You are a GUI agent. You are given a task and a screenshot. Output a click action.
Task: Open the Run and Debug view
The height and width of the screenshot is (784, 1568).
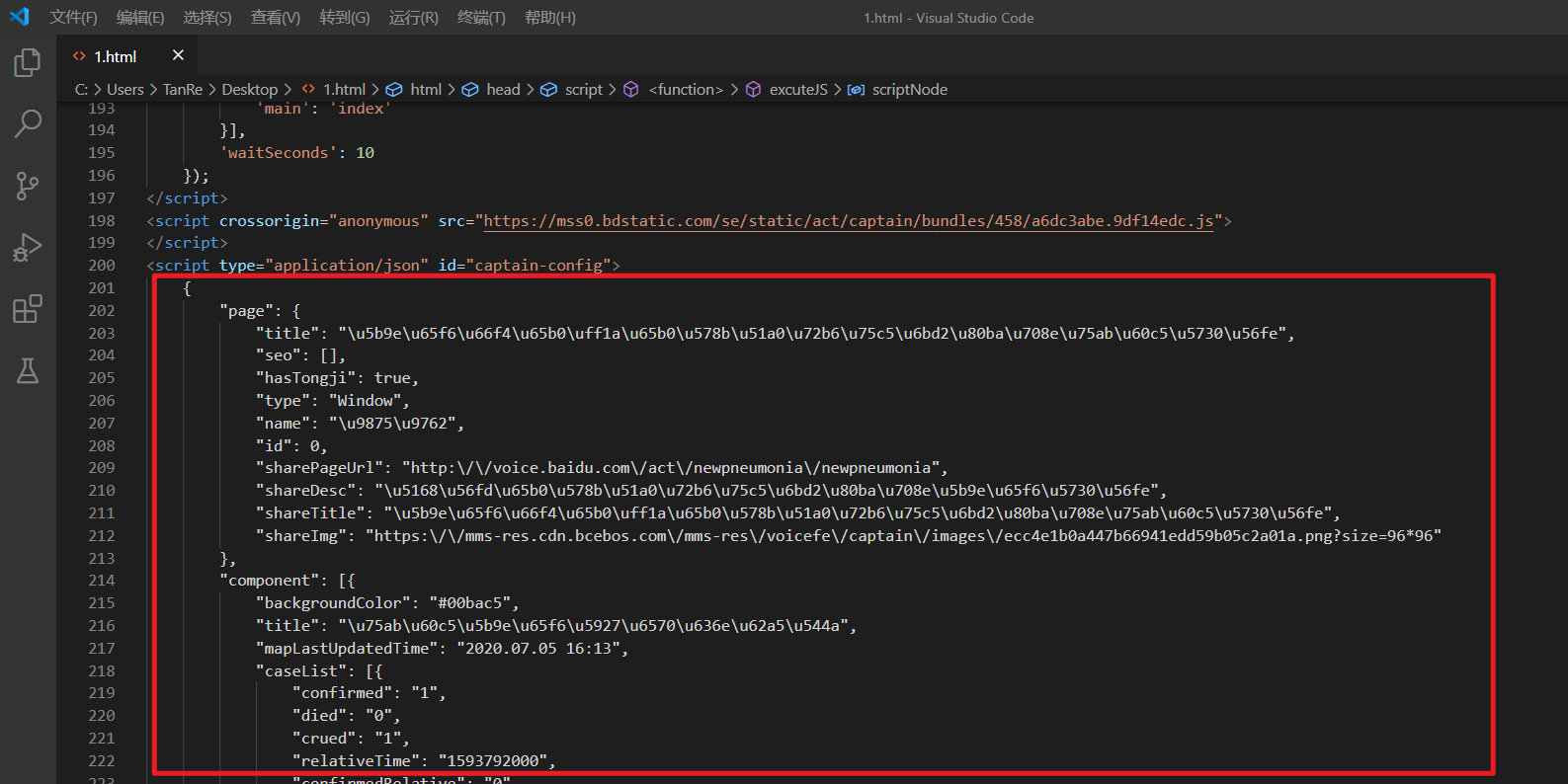[28, 247]
